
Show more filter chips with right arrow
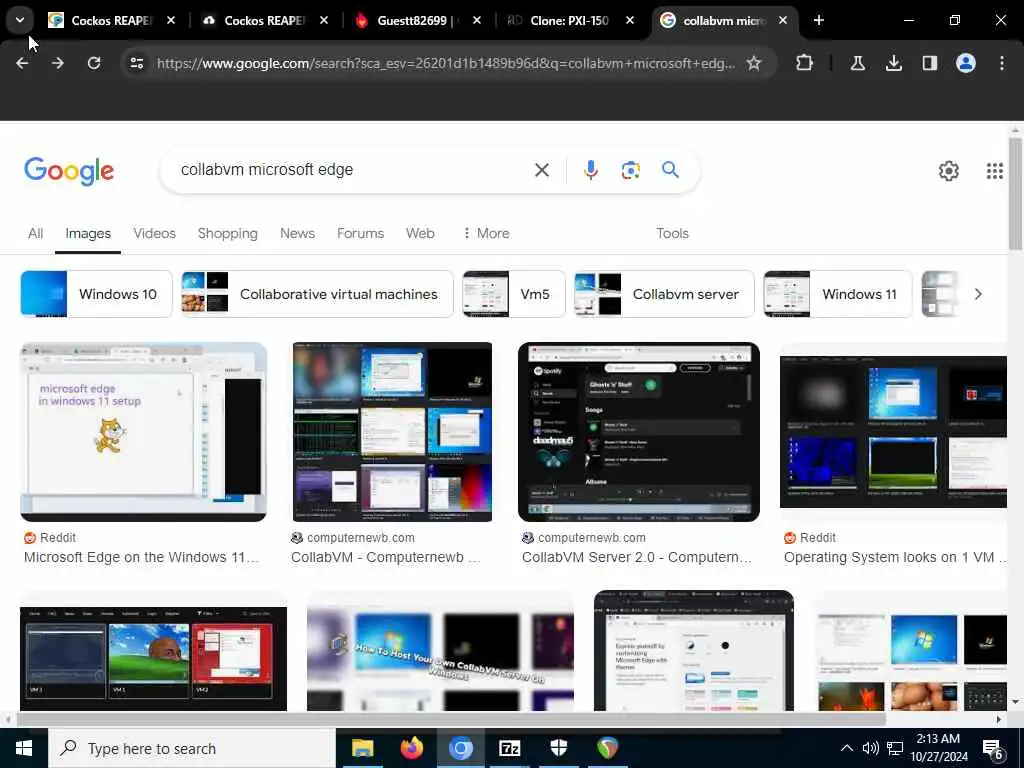(x=978, y=294)
